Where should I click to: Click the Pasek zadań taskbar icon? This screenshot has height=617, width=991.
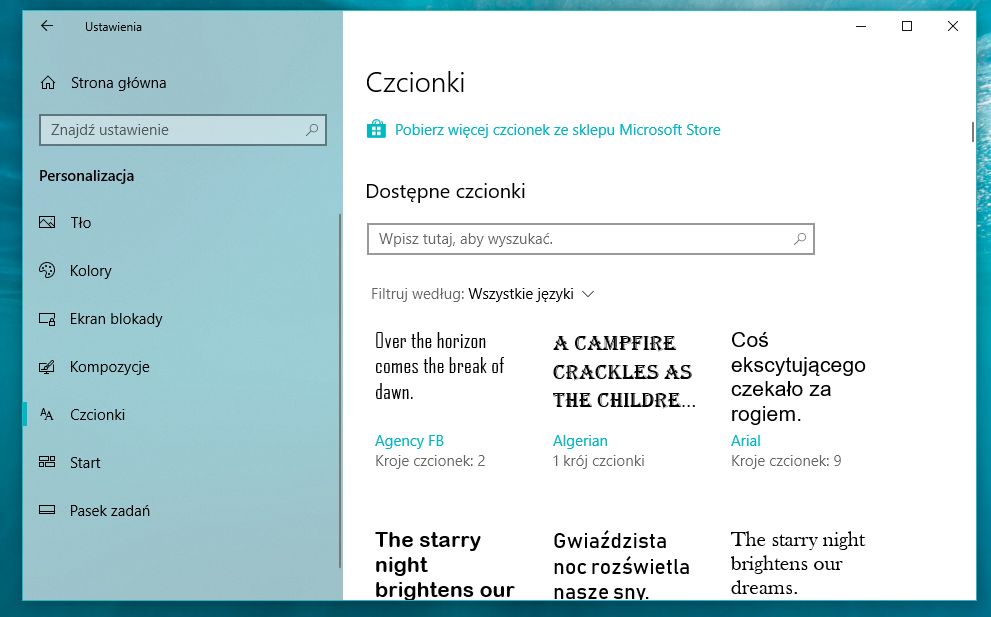tap(47, 511)
